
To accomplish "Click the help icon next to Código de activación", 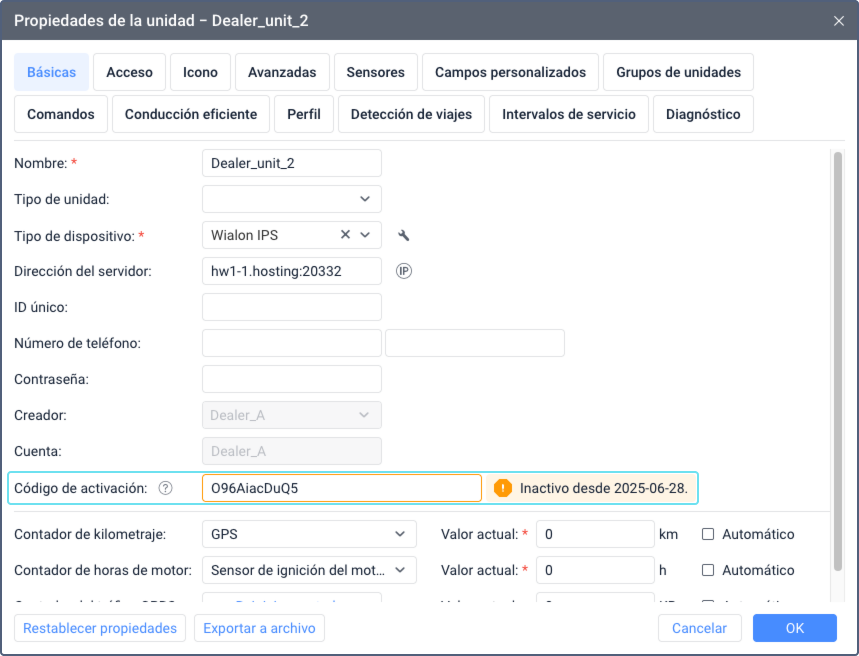I will (165, 488).
